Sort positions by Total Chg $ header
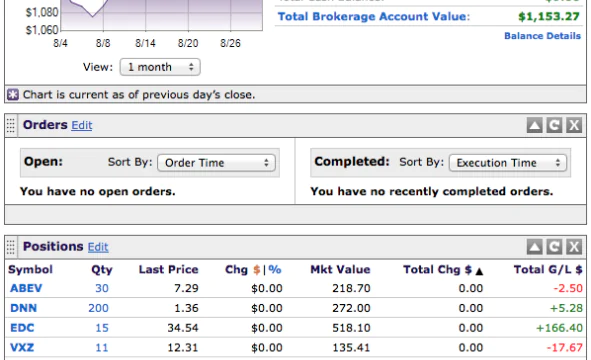The width and height of the screenshot is (591, 360). (x=437, y=270)
